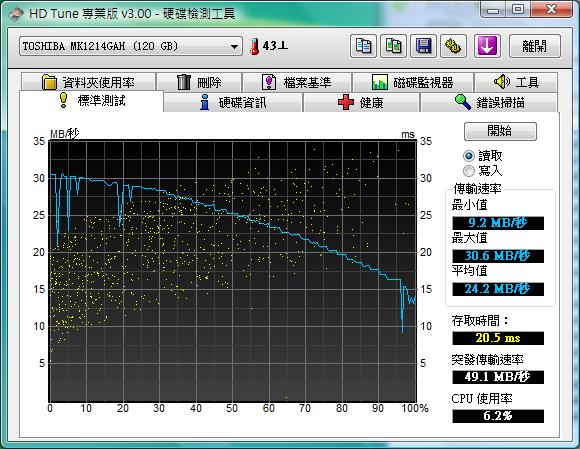Click the access time 20.5 ms readout
Screen dimensions: 580x449
[498, 338]
